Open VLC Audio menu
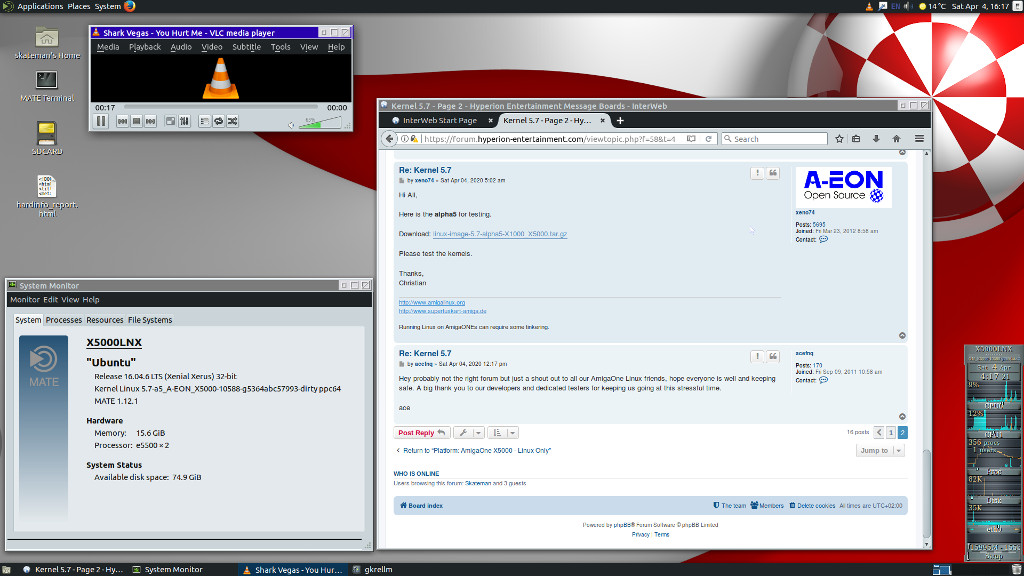The image size is (1024, 576). (x=181, y=47)
